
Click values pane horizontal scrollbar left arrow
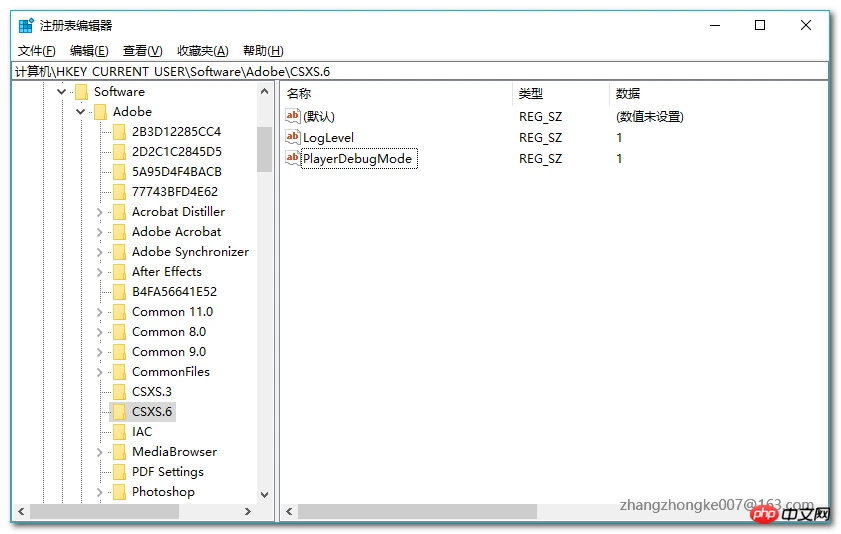289,511
